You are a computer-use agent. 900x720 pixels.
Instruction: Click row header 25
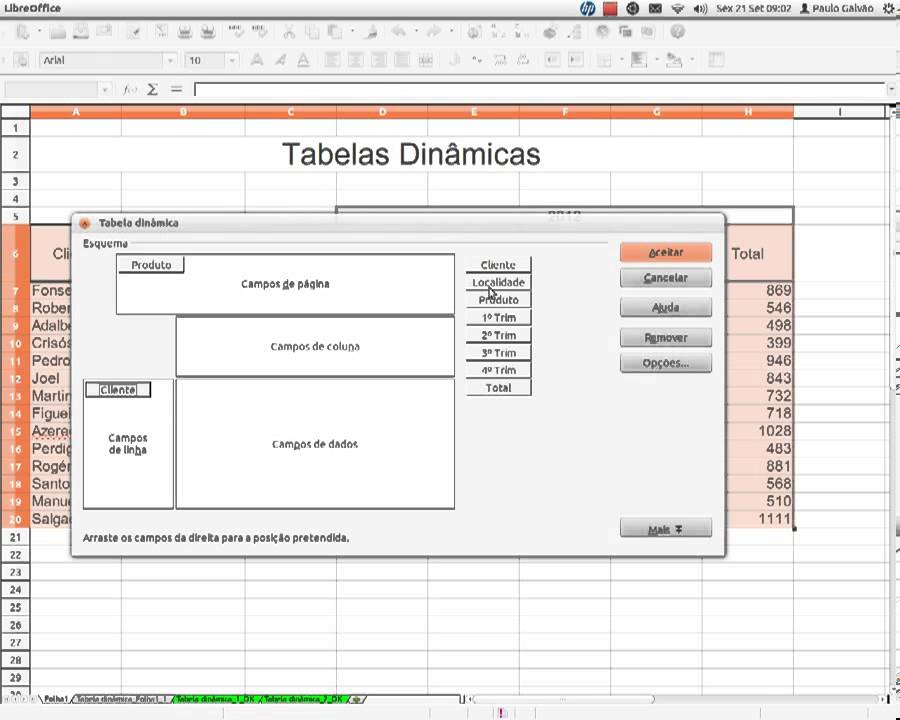pos(15,607)
